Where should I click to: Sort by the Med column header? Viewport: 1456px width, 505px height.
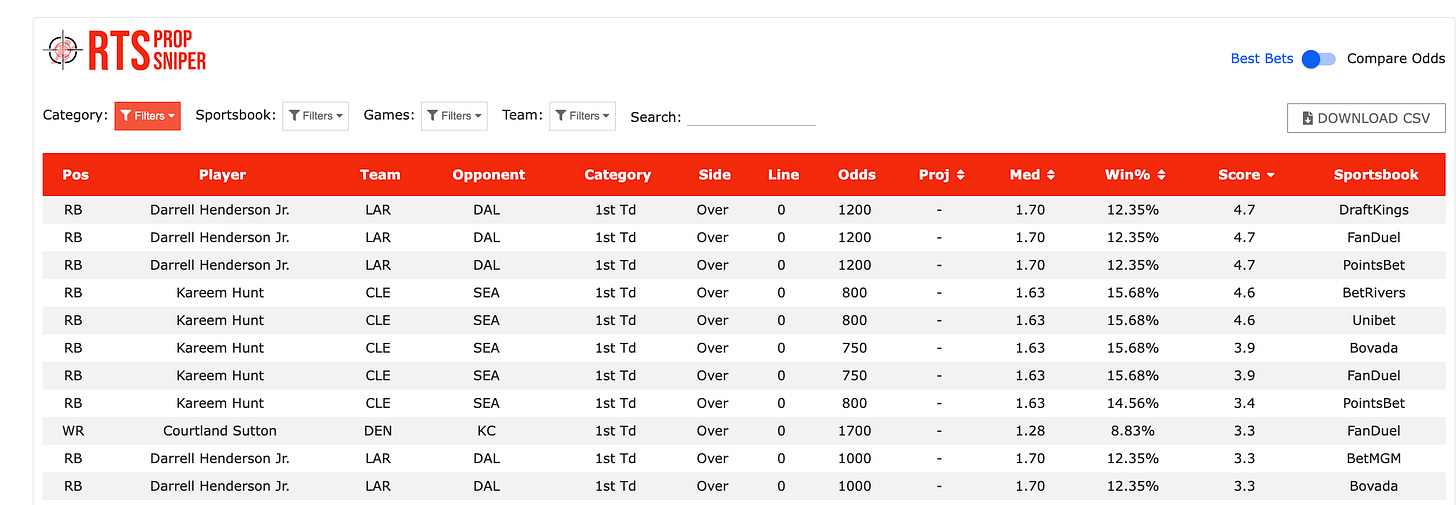pos(1032,175)
